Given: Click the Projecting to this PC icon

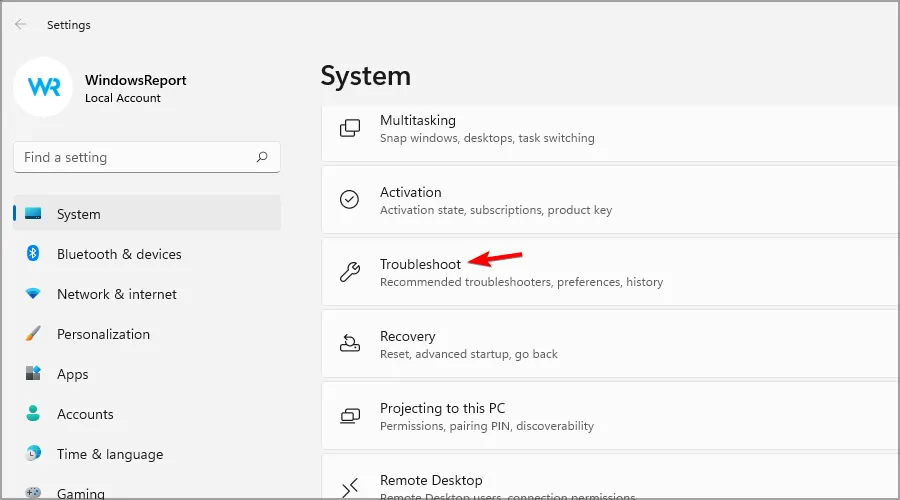Looking at the screenshot, I should coord(350,416).
